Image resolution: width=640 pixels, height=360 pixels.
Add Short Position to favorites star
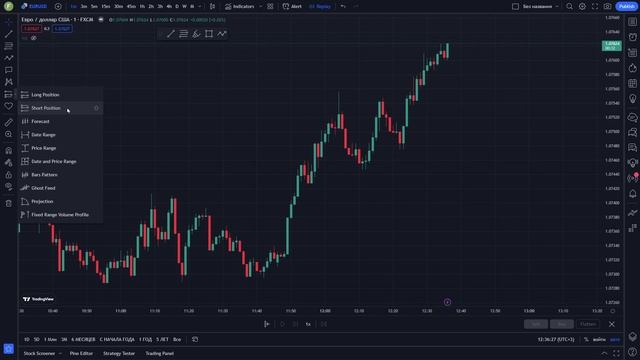click(x=96, y=108)
